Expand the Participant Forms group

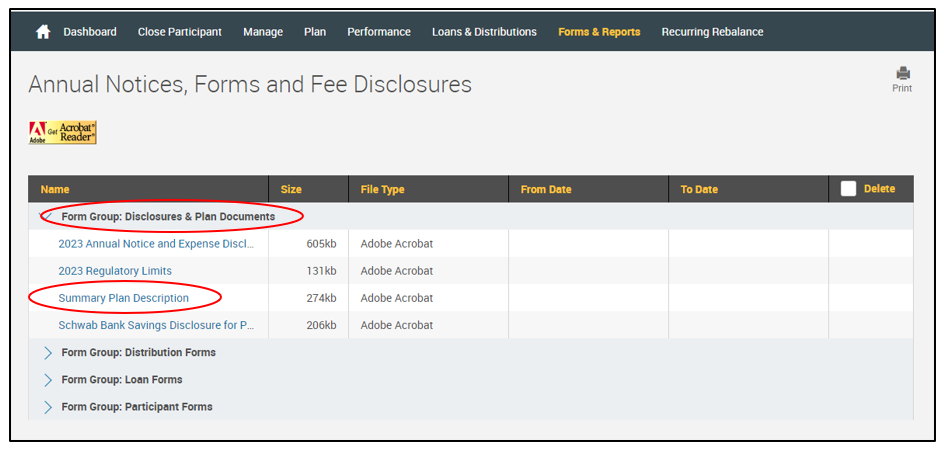(48, 406)
